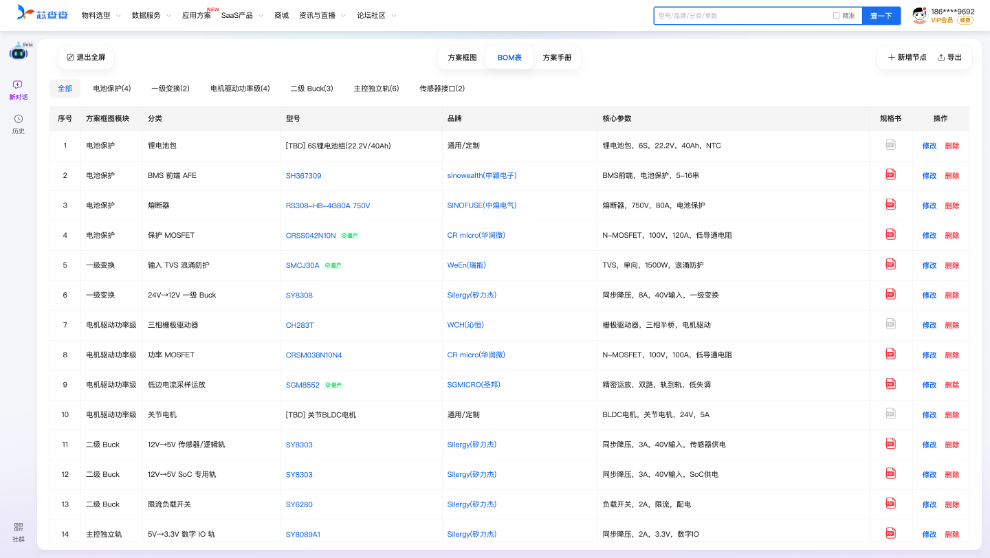Filter by 二级 Buck(3) tab
990x558 pixels.
pos(312,88)
